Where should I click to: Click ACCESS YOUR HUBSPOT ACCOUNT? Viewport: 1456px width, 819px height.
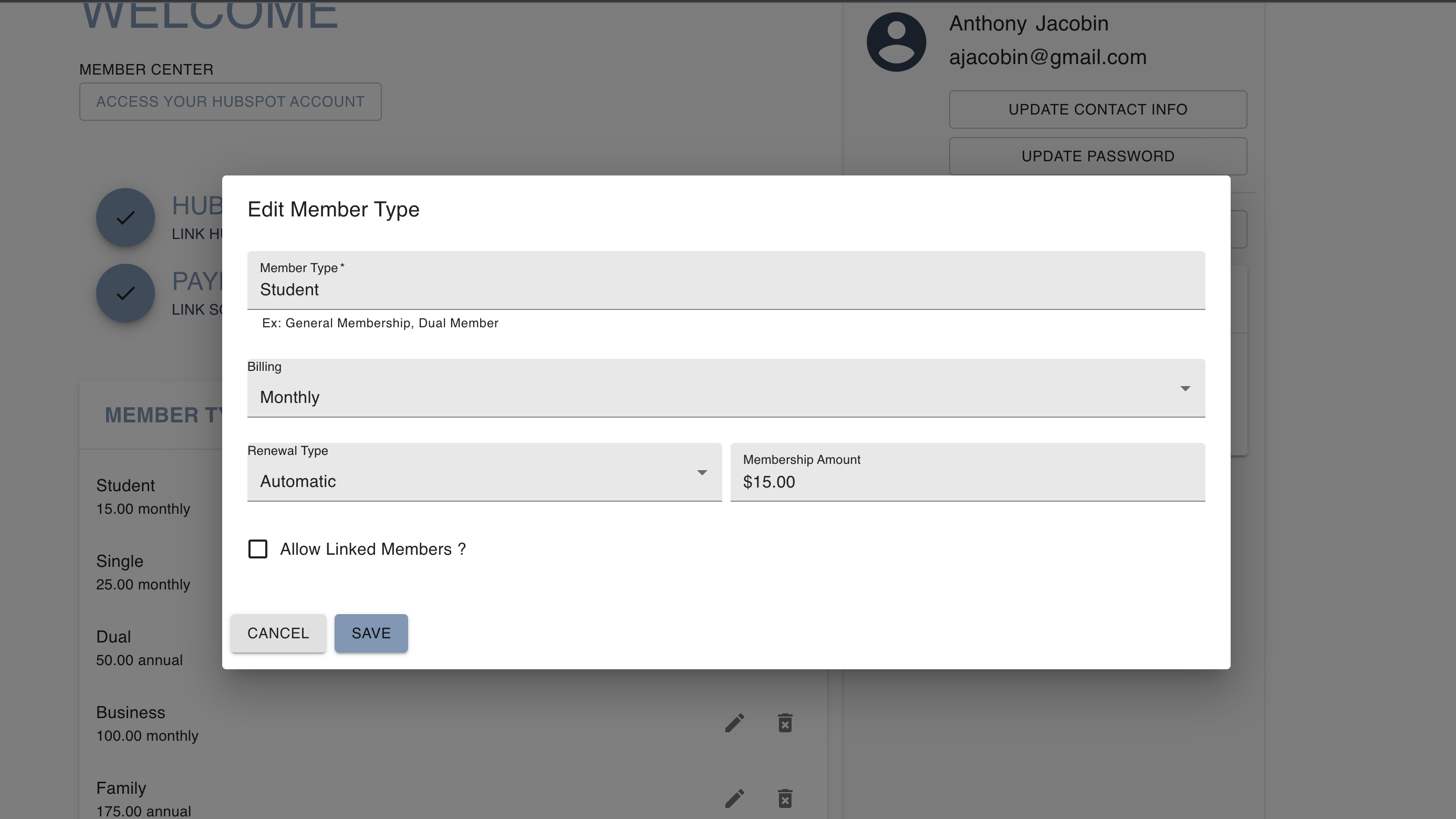(x=230, y=102)
